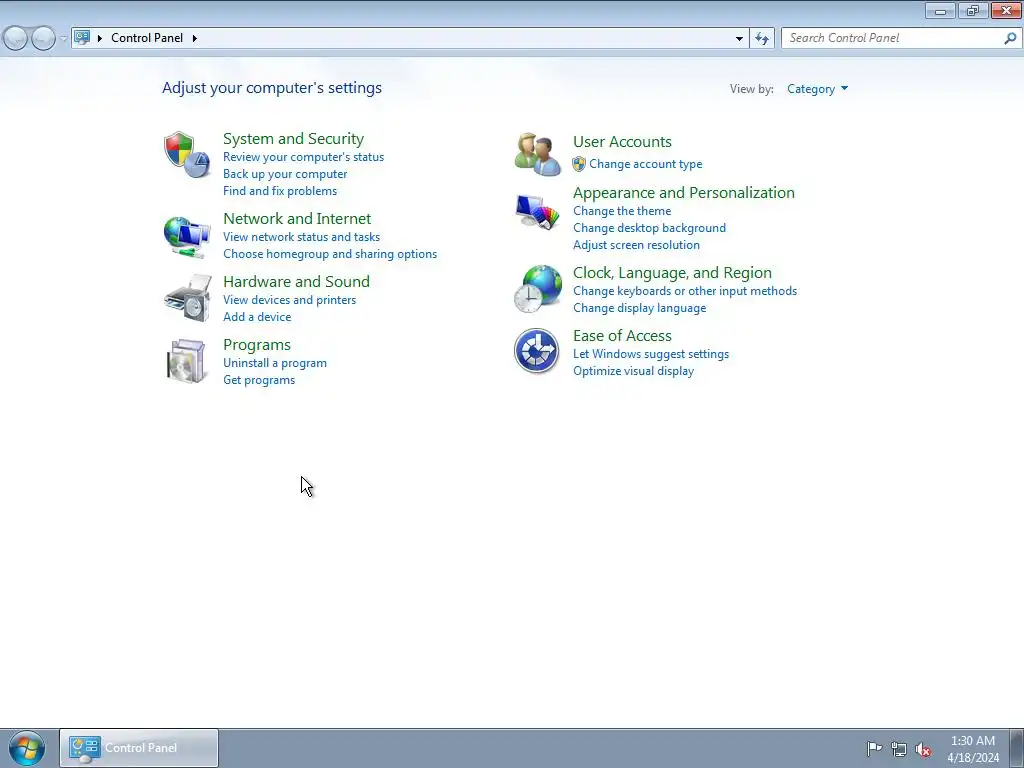
Task: Minimize the Control Panel window
Action: point(940,10)
